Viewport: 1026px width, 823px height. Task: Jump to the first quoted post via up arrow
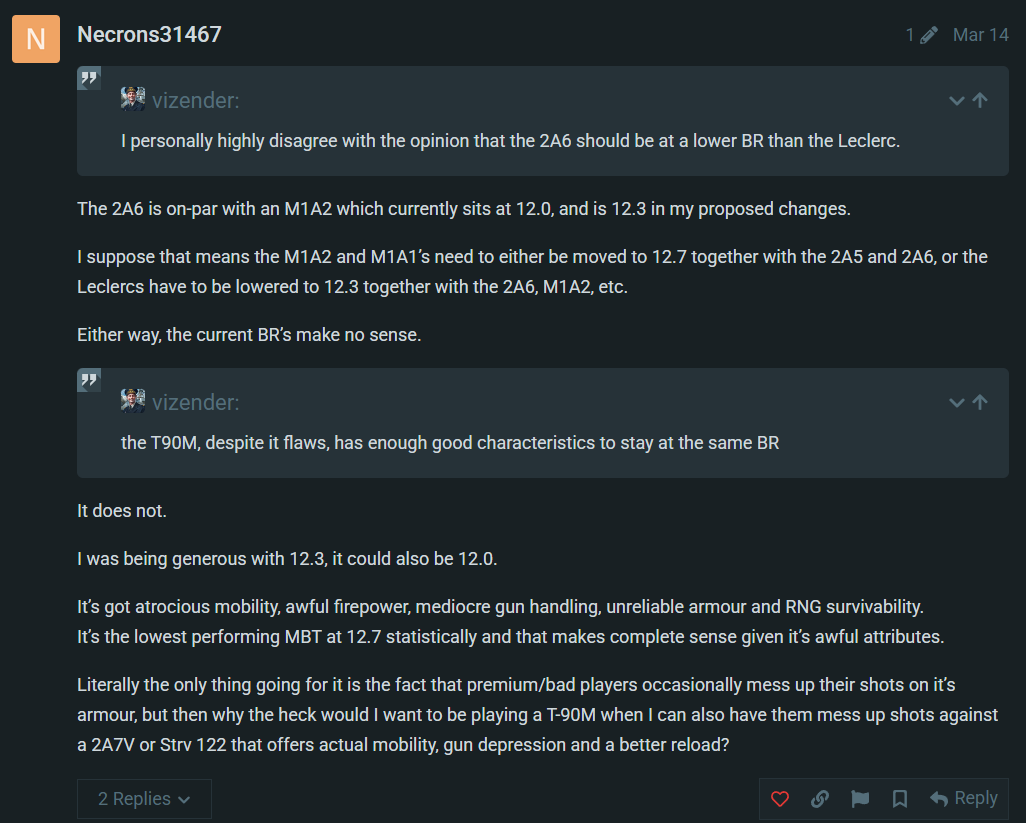click(x=980, y=100)
